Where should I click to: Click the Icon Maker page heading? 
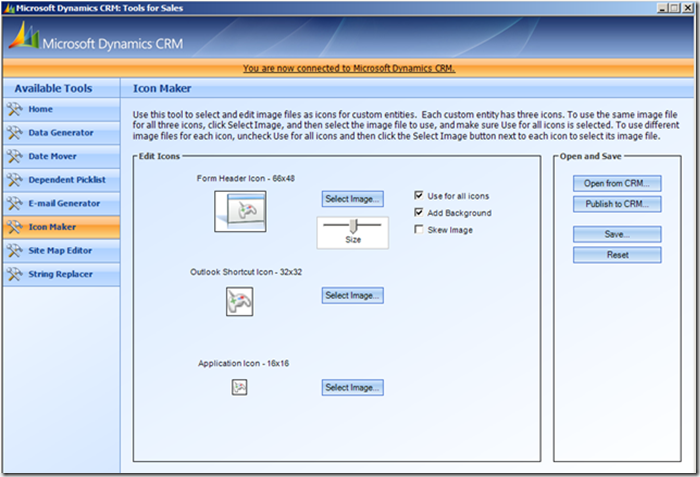click(x=162, y=88)
